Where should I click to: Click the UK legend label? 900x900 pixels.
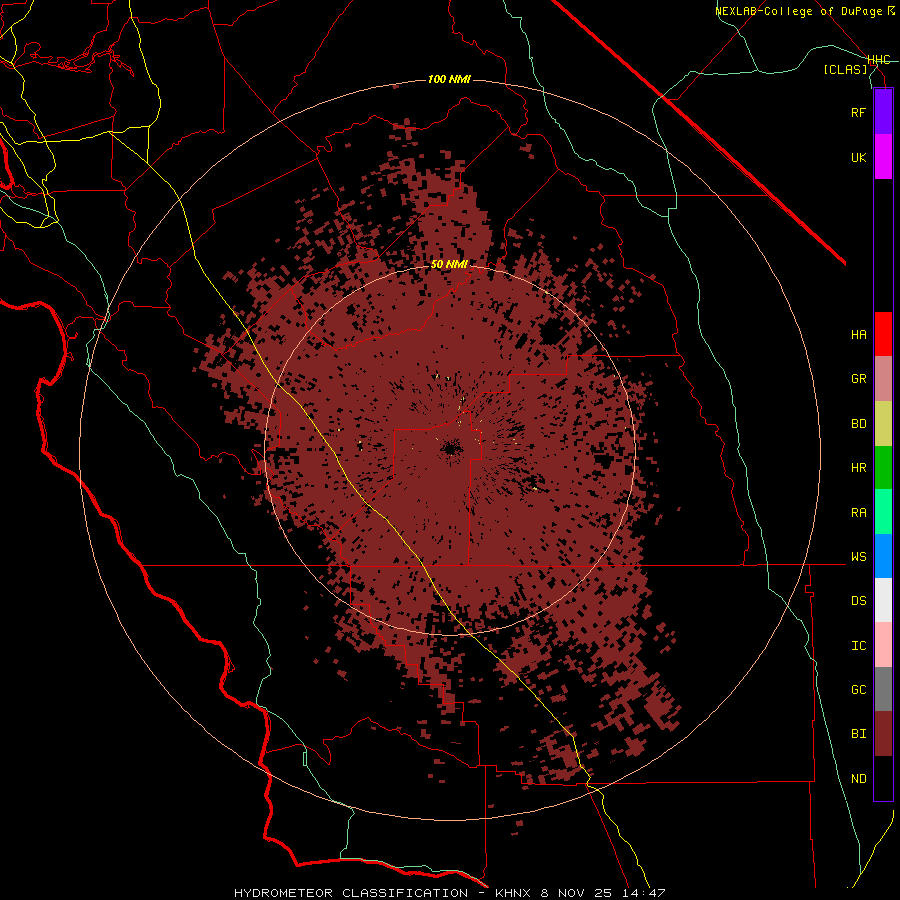pos(858,157)
